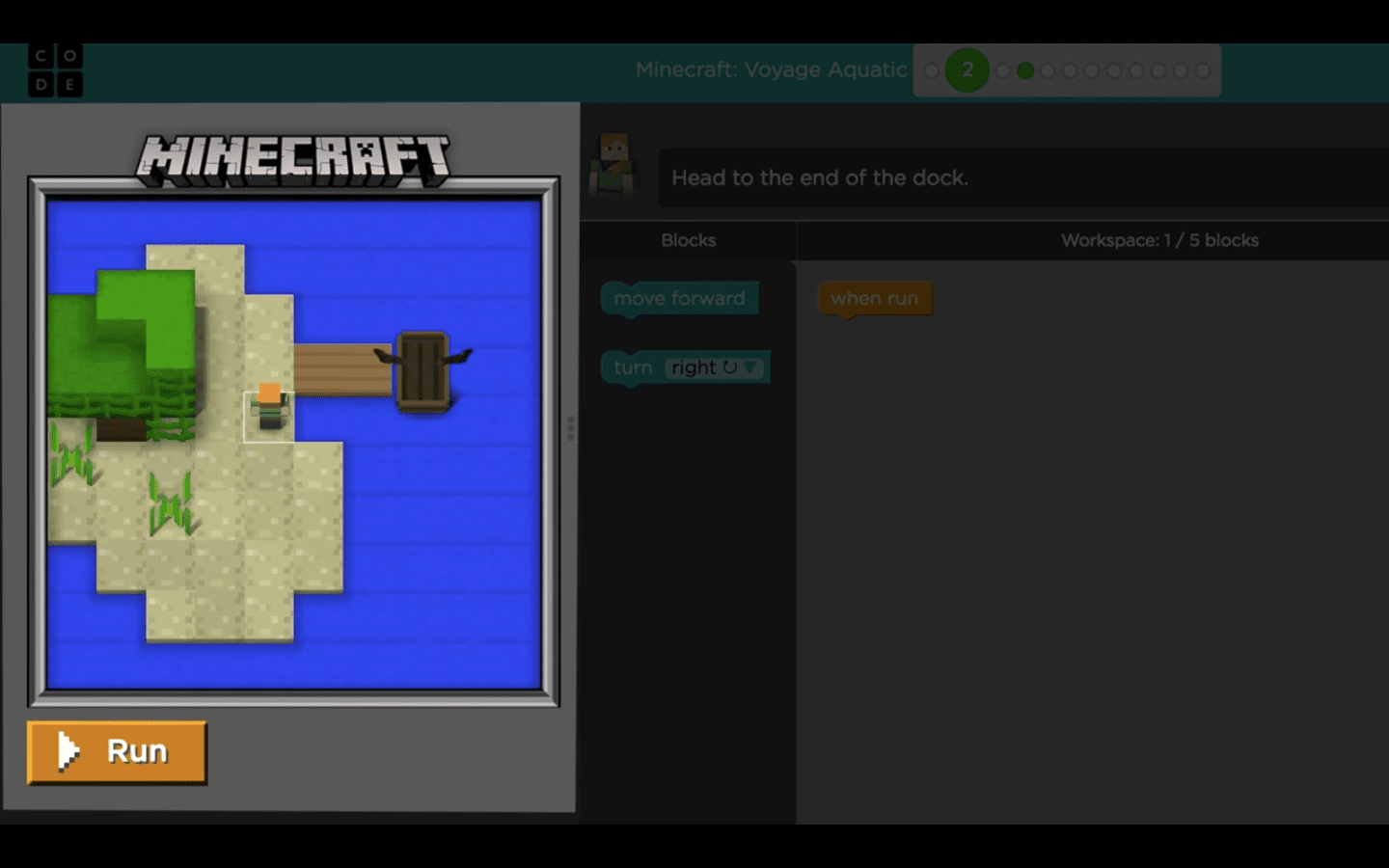Click the wooden dock plank

point(342,370)
